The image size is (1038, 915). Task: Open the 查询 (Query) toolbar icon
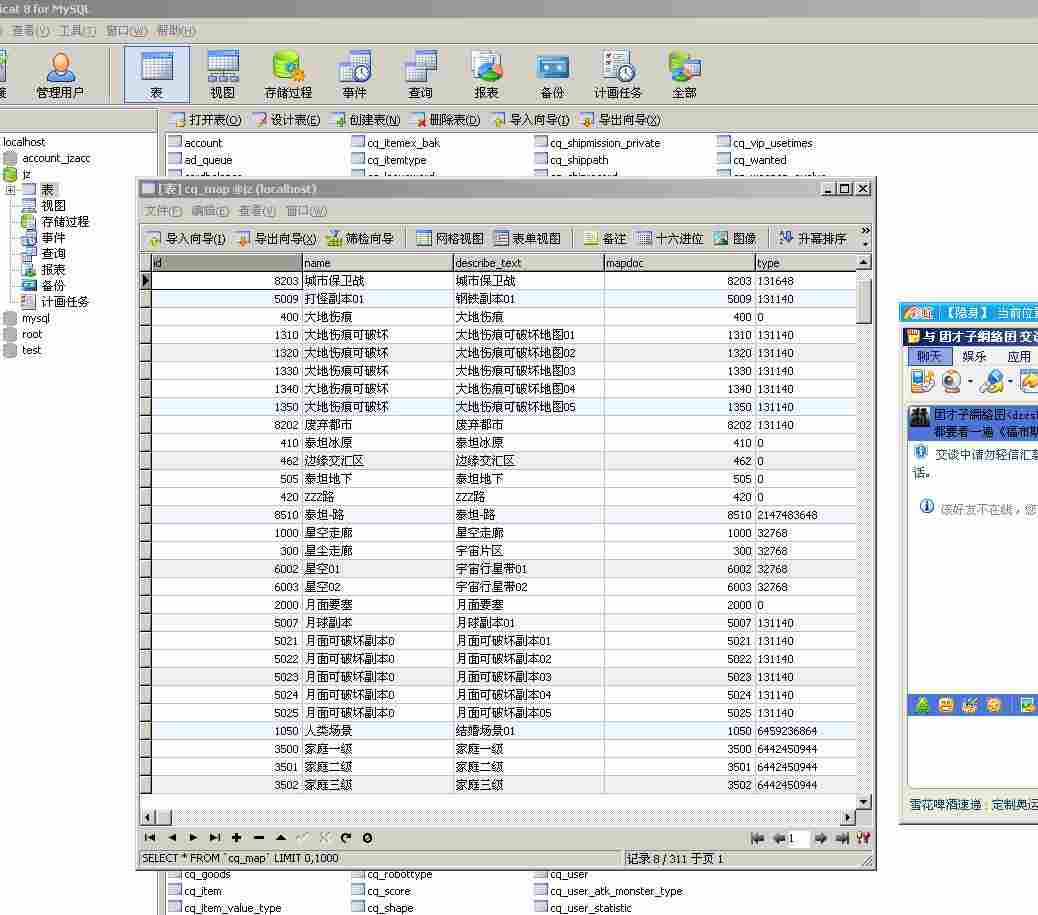click(420, 75)
